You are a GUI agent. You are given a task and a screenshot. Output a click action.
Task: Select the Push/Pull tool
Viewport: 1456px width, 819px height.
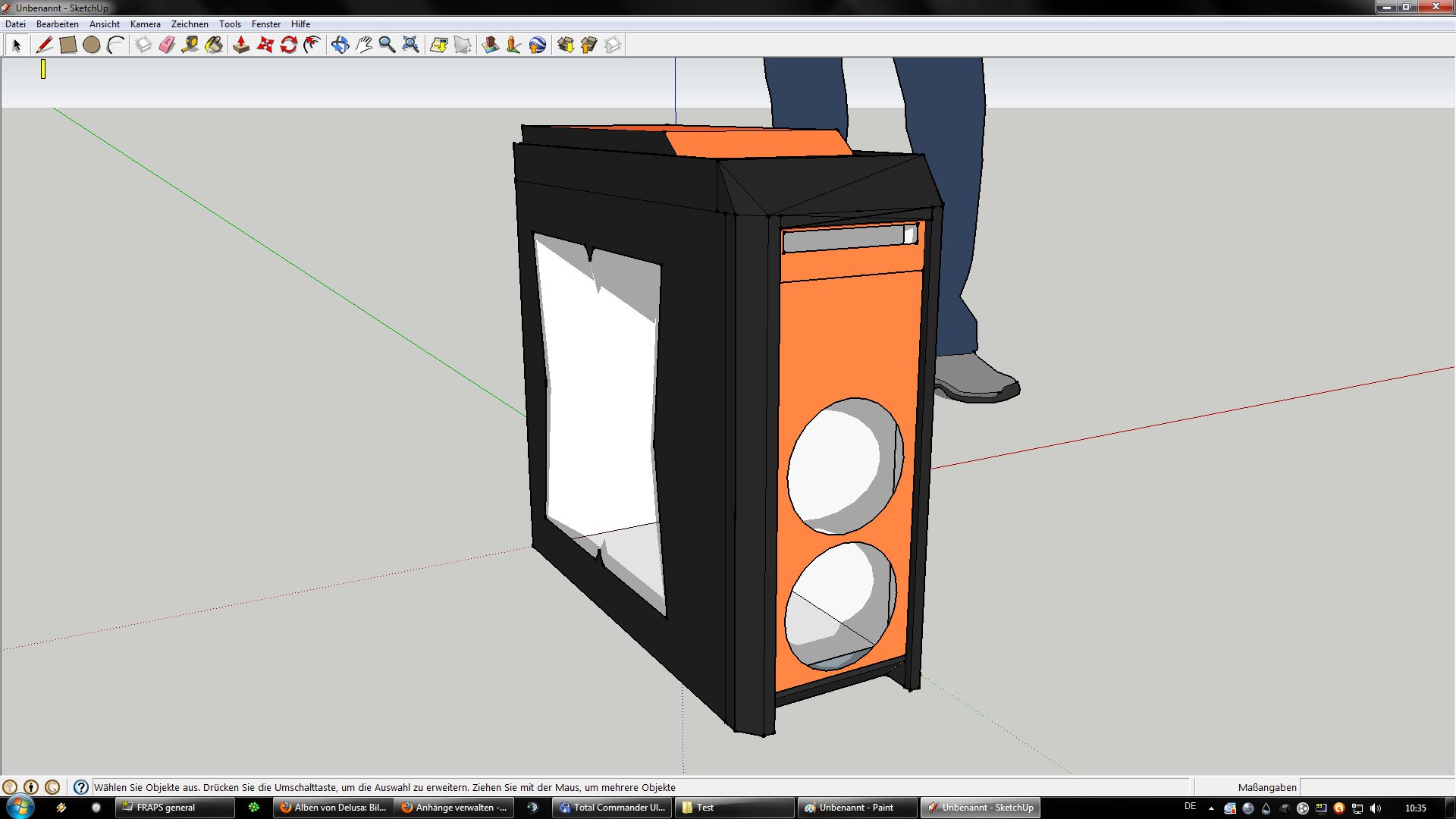click(x=241, y=45)
